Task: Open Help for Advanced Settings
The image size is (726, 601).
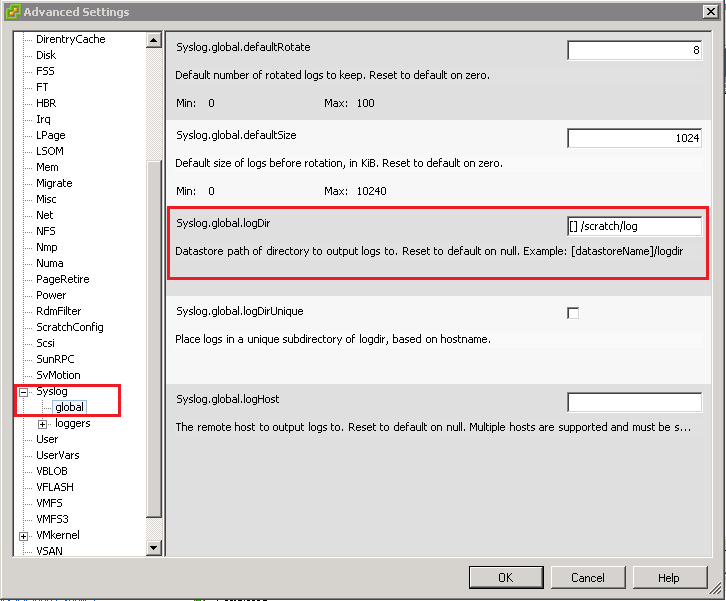Action: pos(669,577)
